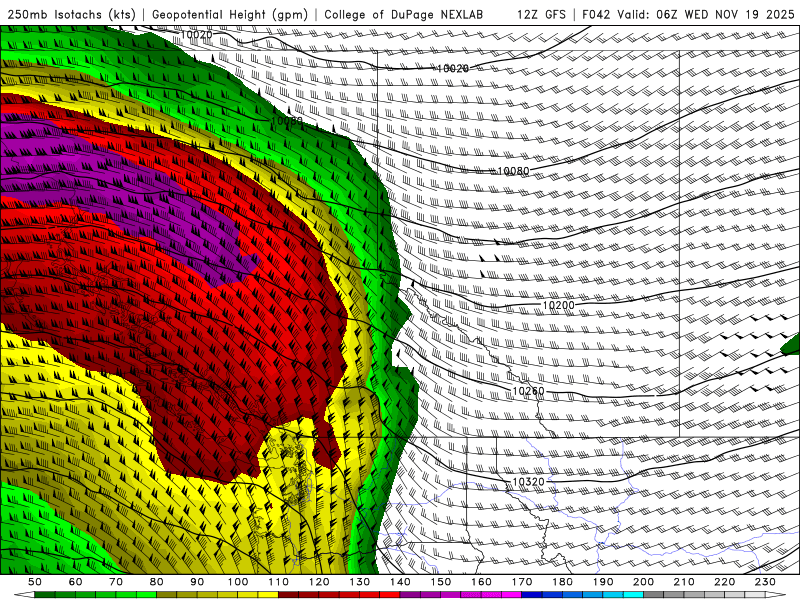Click the color bar label 150
Image resolution: width=800 pixels, height=600 pixels.
click(441, 582)
